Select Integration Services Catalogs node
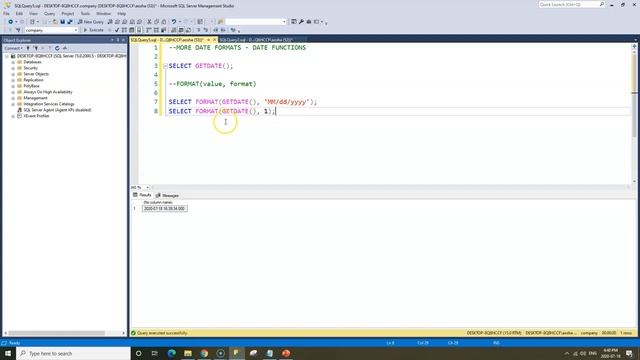The image size is (640, 360). 49,104
